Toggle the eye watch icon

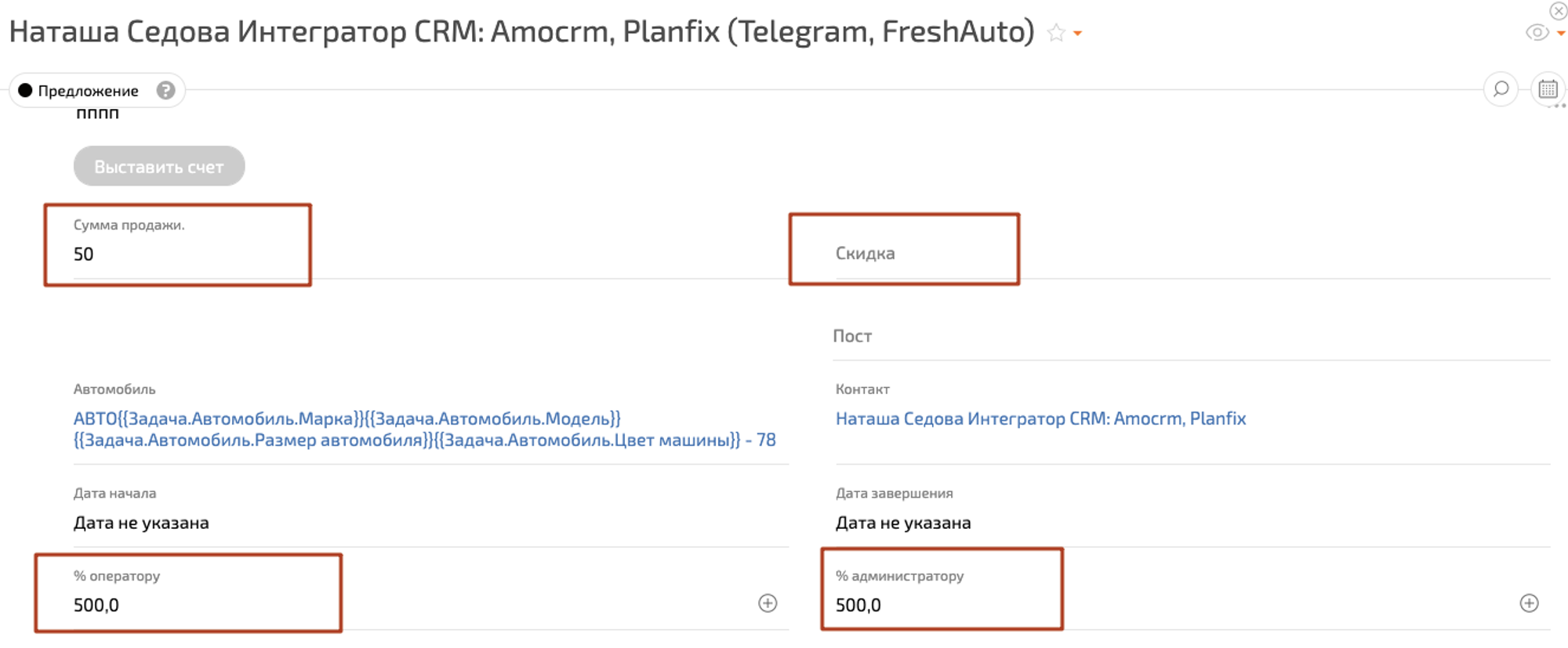point(1537,33)
